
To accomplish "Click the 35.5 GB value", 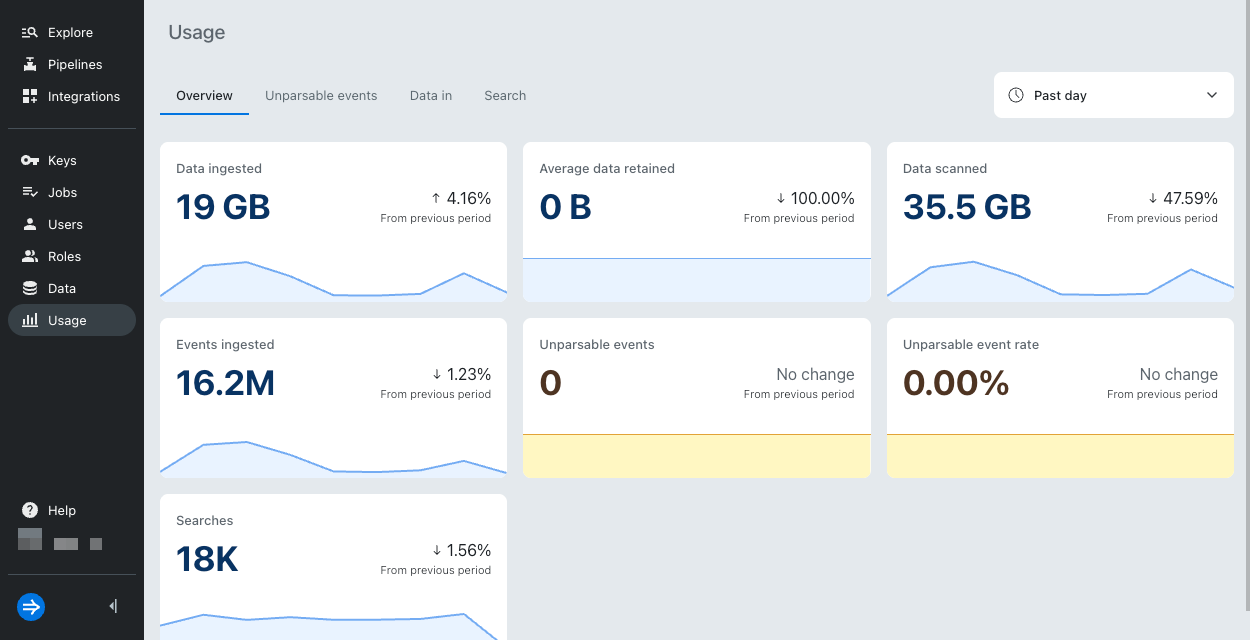I will (x=967, y=207).
